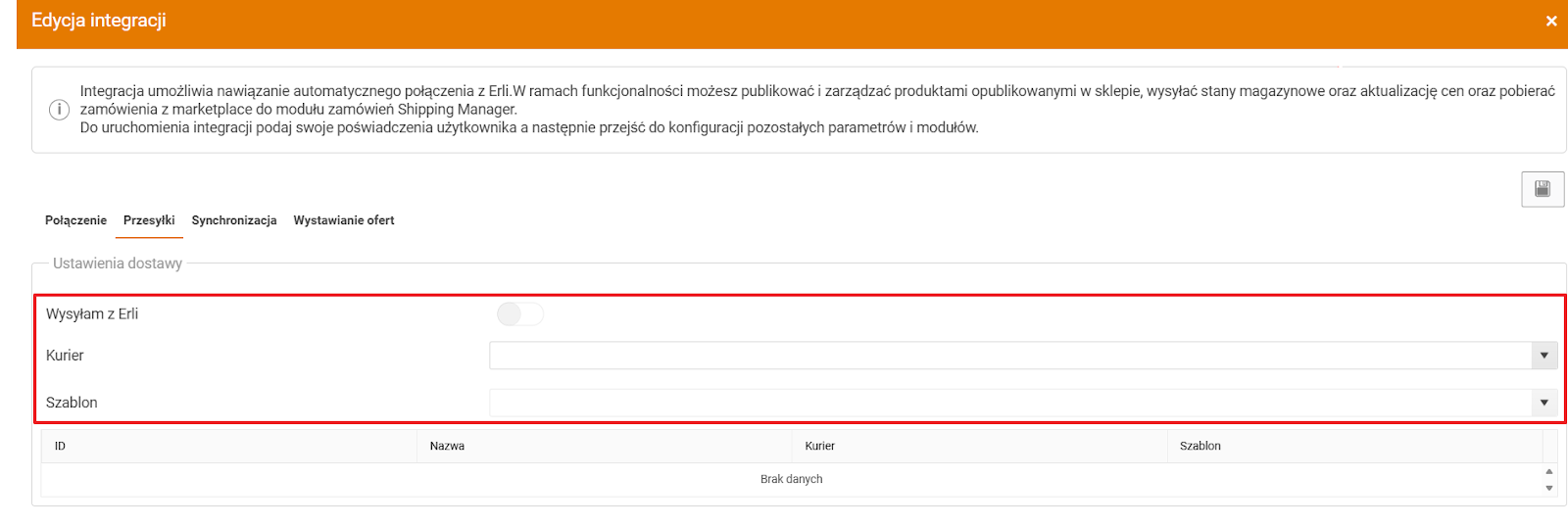Select the Przesyłki tab

point(149,220)
